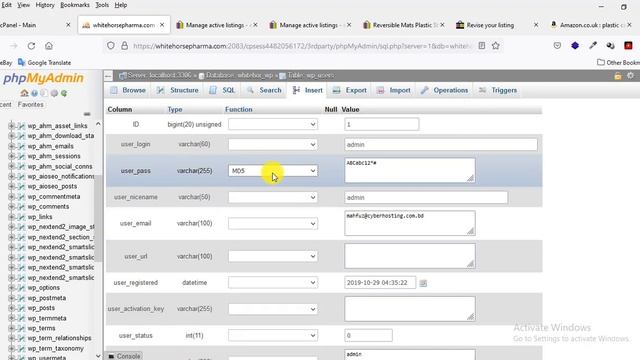
Task: Open page settings gear in phpMyAdmin header
Action: click(x=631, y=76)
